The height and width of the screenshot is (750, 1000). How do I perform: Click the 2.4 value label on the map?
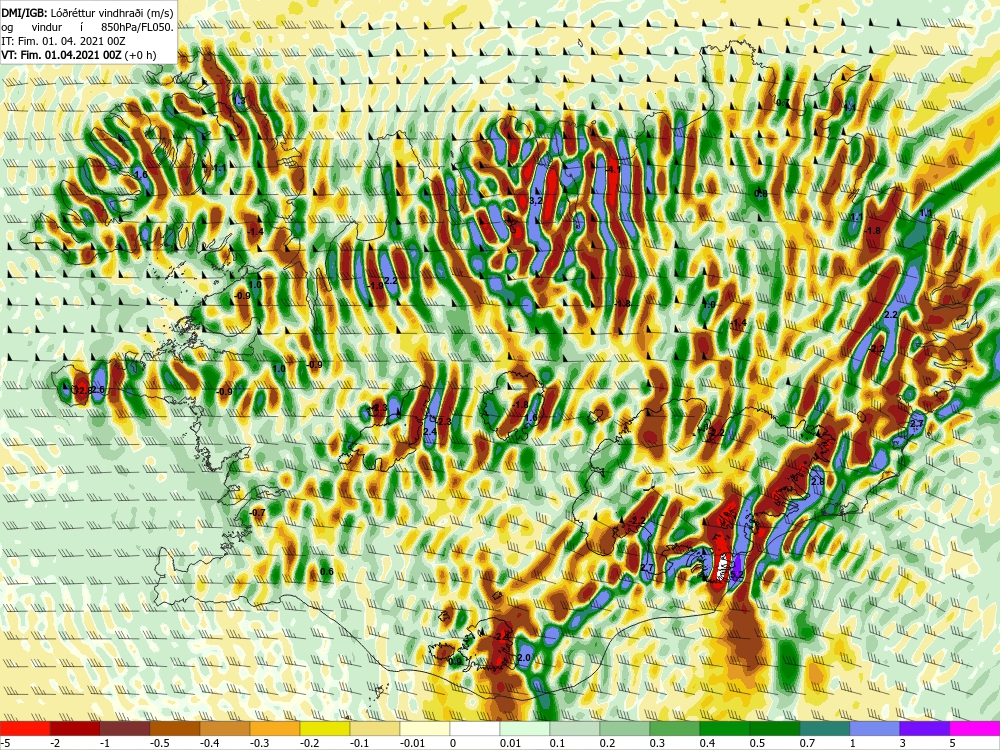point(430,432)
